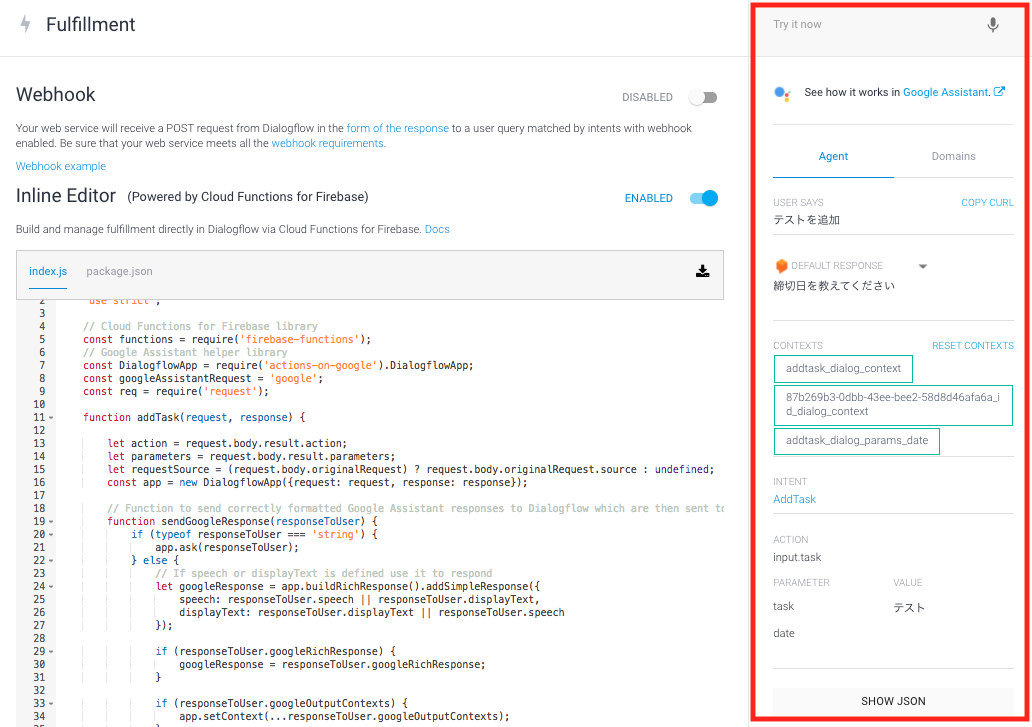1032x727 pixels.
Task: Click the 'function addTask' code line
Action: 194,418
